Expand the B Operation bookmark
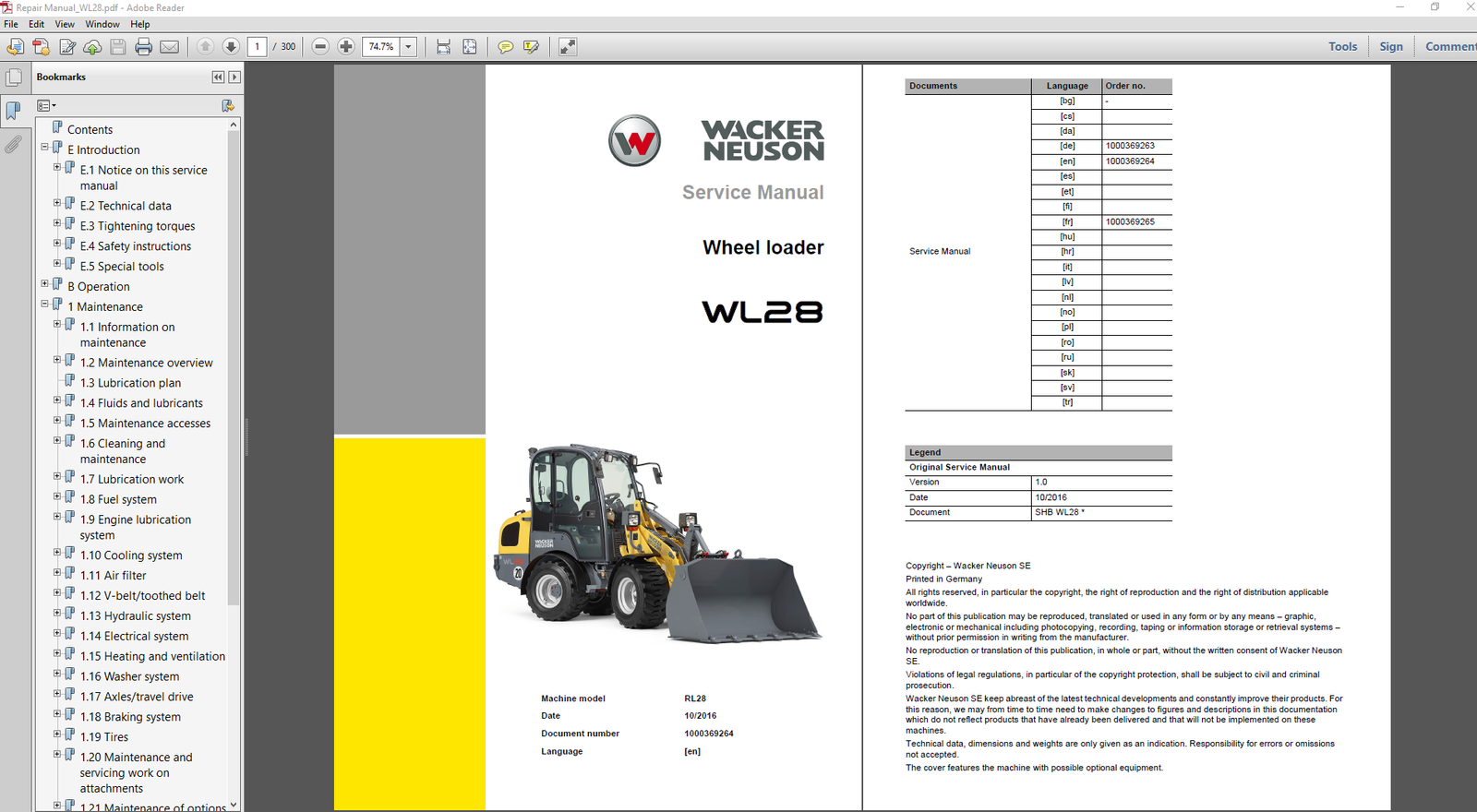Screen dimensions: 1477x812 [x=44, y=284]
